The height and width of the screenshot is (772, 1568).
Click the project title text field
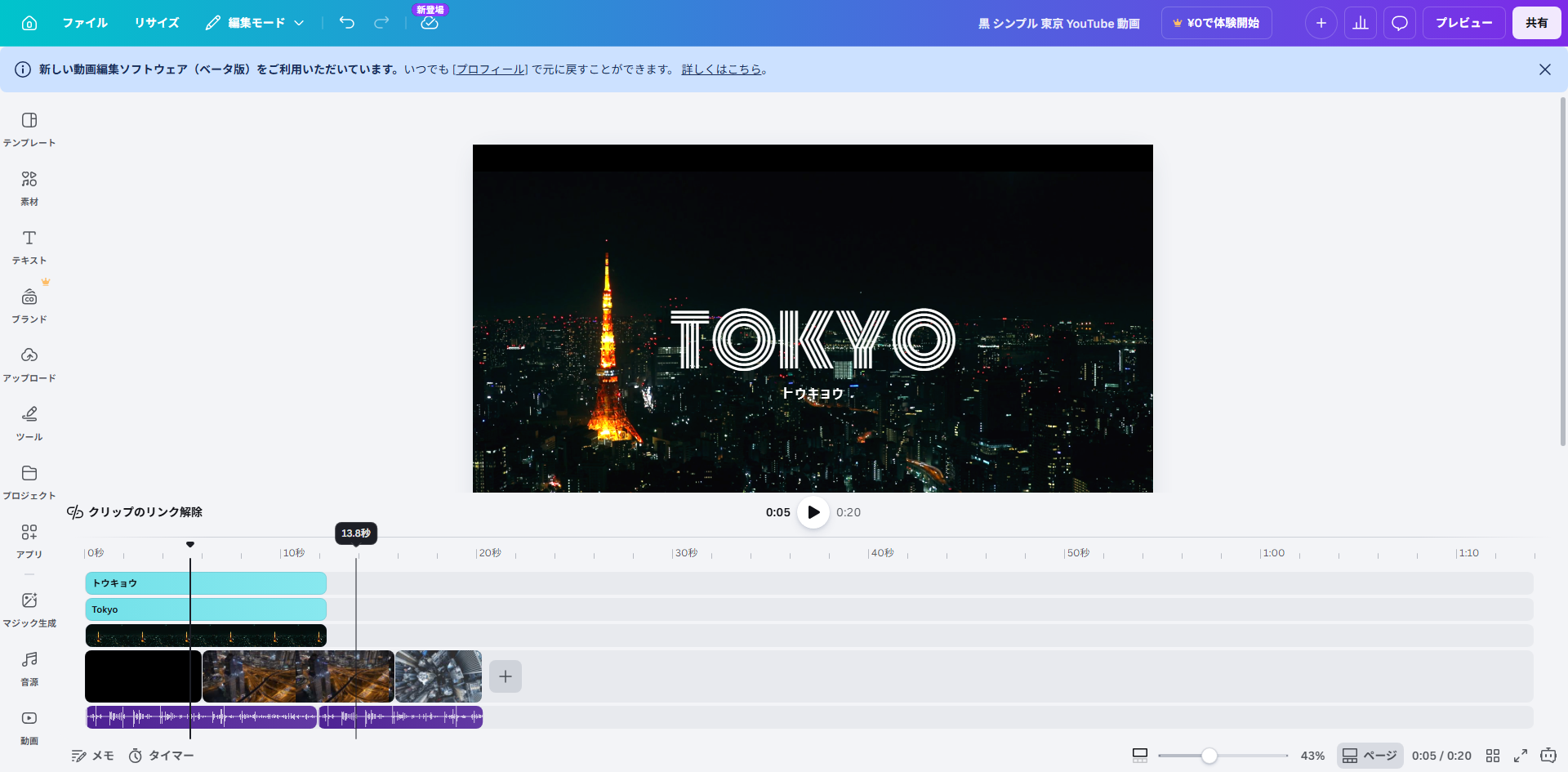point(1059,24)
